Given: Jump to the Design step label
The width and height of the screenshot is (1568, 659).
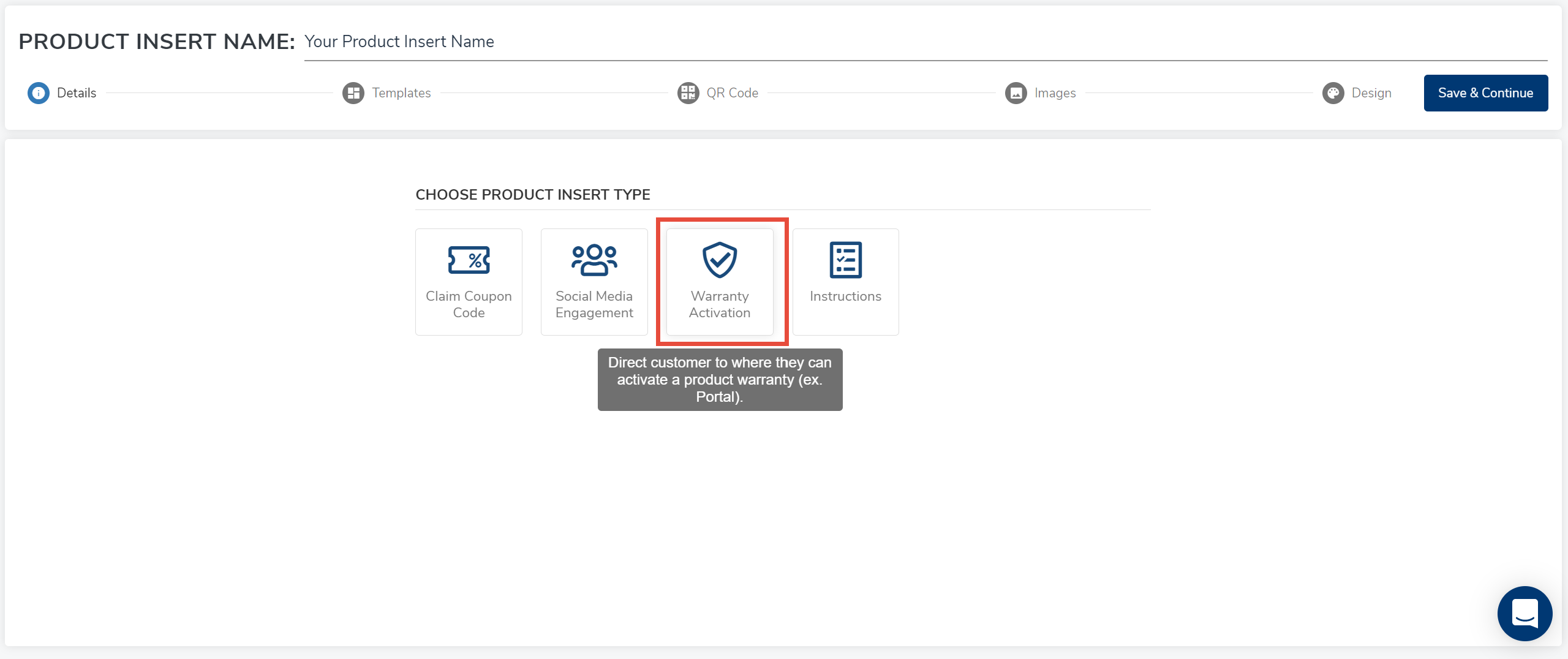Looking at the screenshot, I should pos(1371,93).
